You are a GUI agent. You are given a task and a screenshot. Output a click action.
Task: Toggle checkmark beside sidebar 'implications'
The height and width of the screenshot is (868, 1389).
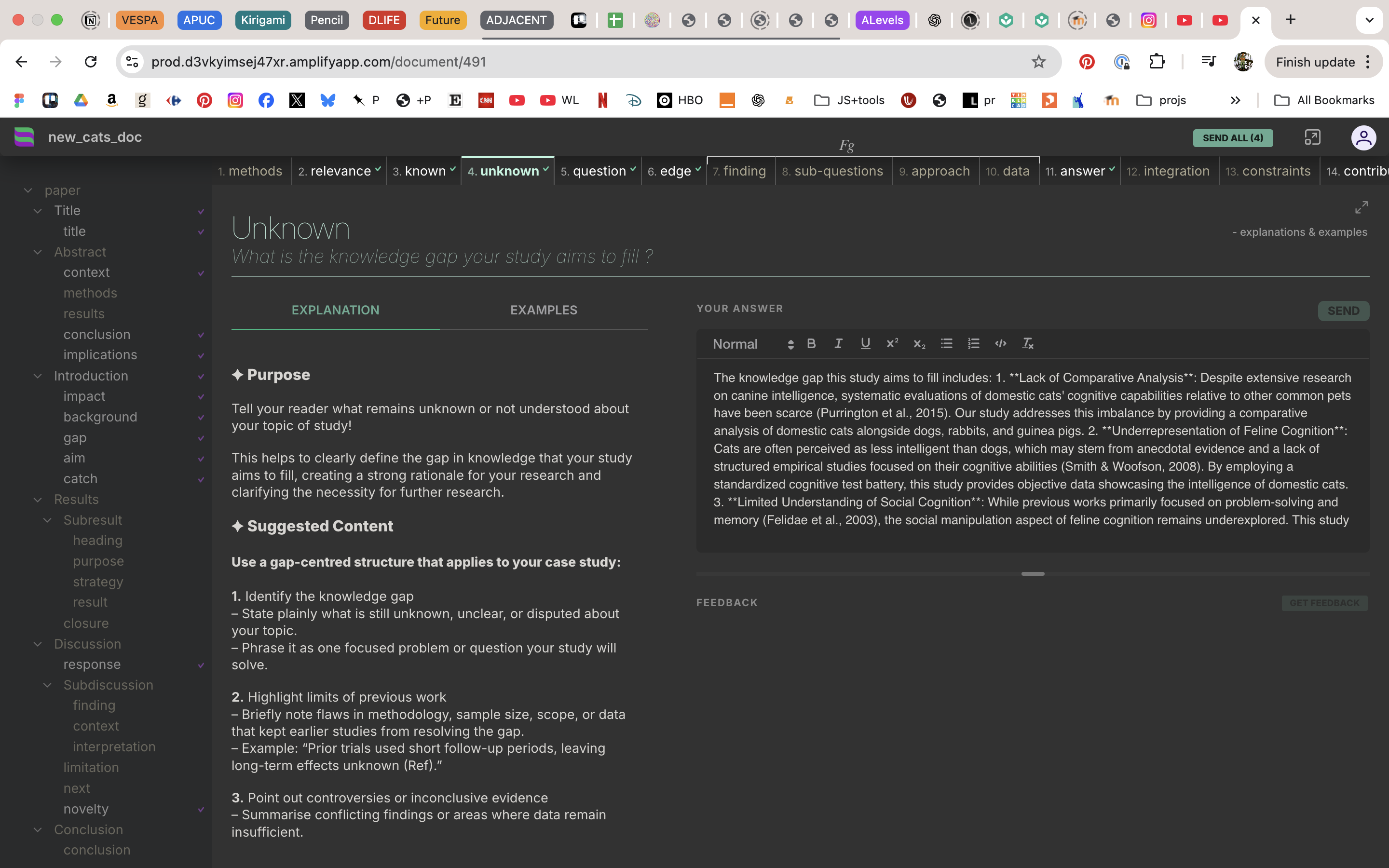pos(201,356)
